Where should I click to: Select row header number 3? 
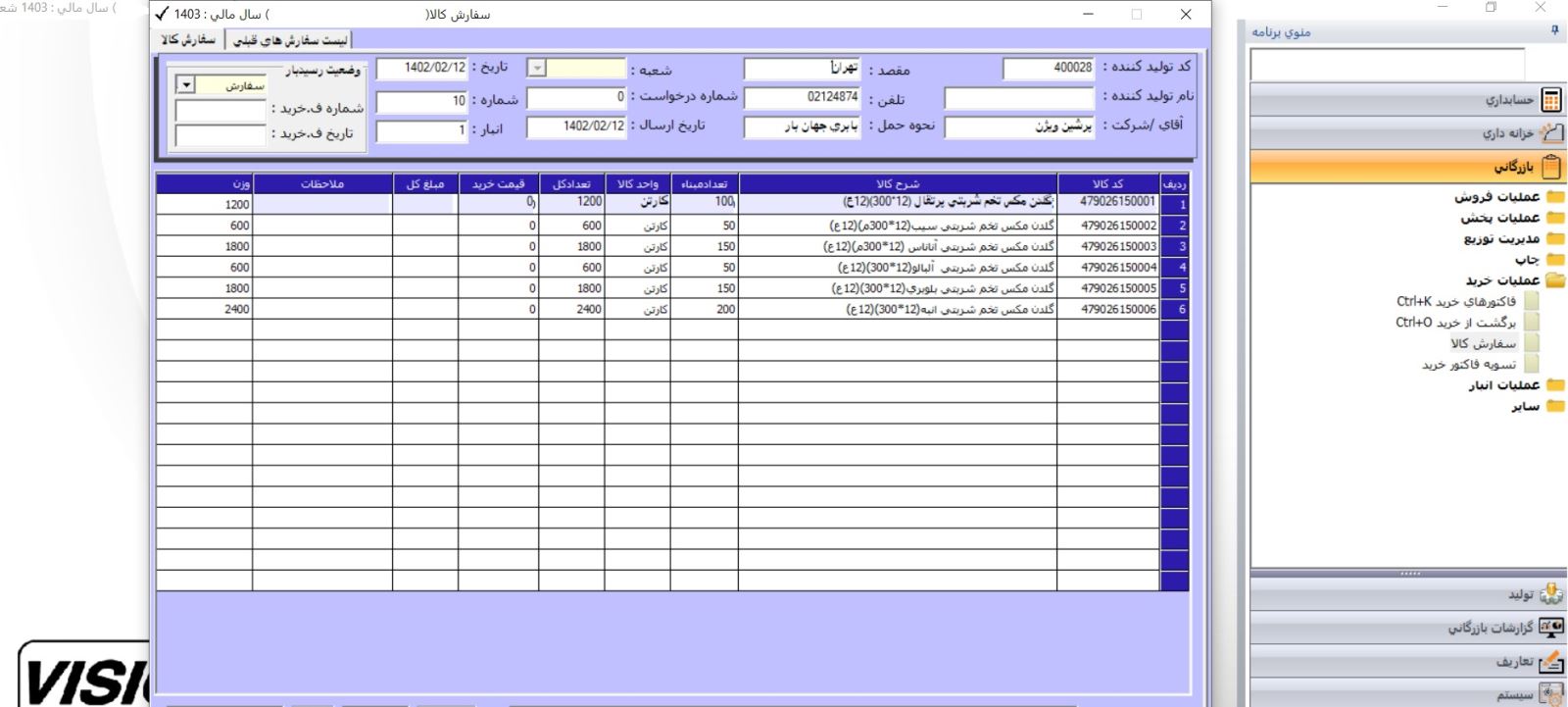click(1174, 247)
